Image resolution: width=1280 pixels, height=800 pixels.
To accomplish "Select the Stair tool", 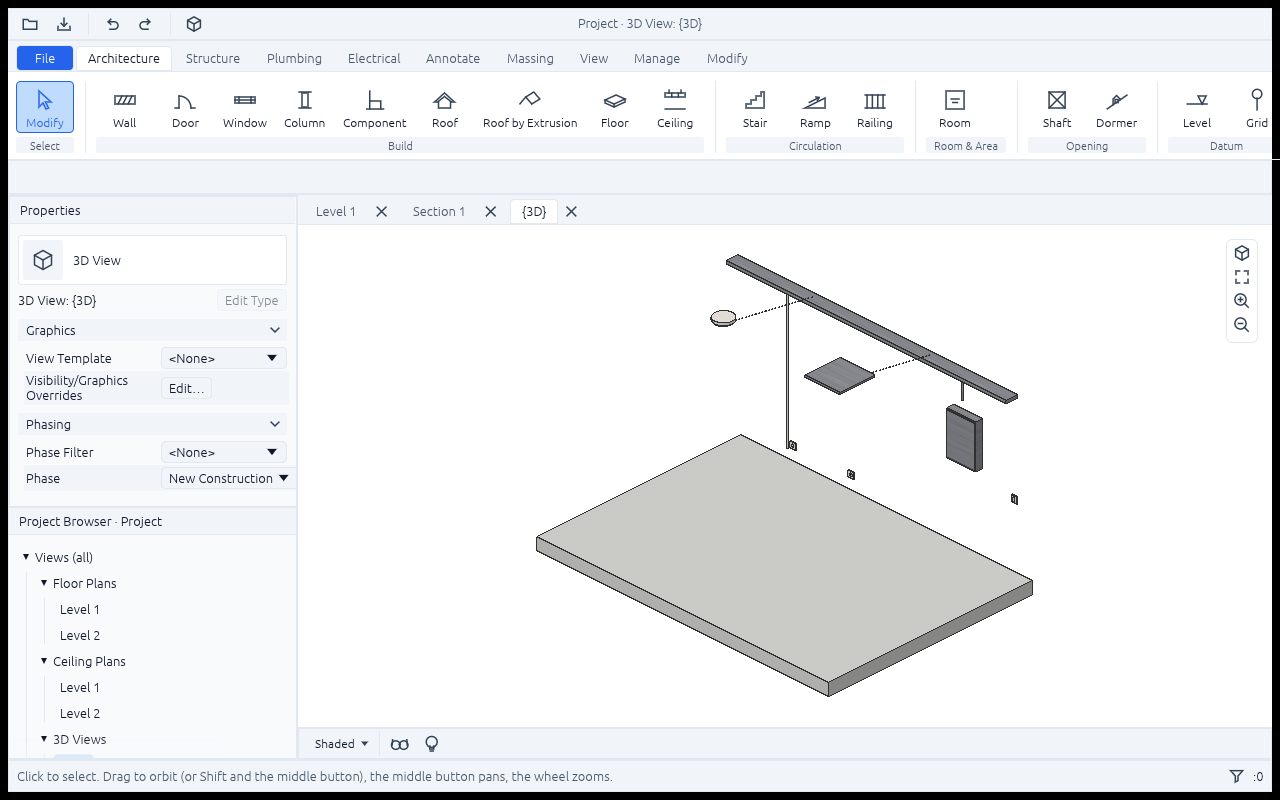I will coord(755,108).
